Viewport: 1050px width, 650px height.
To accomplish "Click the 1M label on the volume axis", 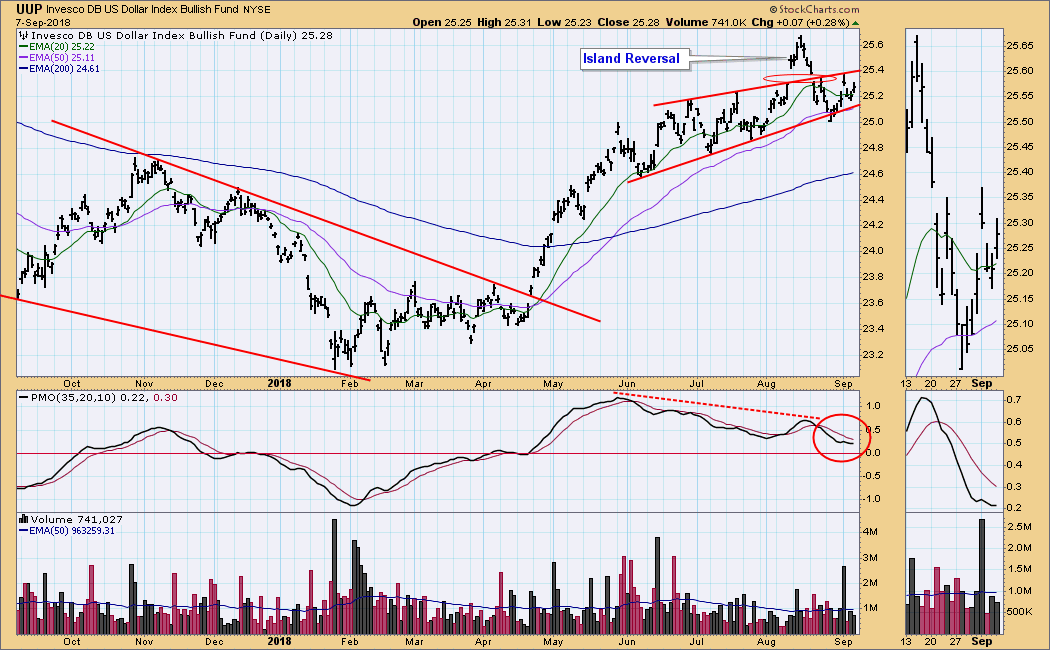I will (x=871, y=608).
